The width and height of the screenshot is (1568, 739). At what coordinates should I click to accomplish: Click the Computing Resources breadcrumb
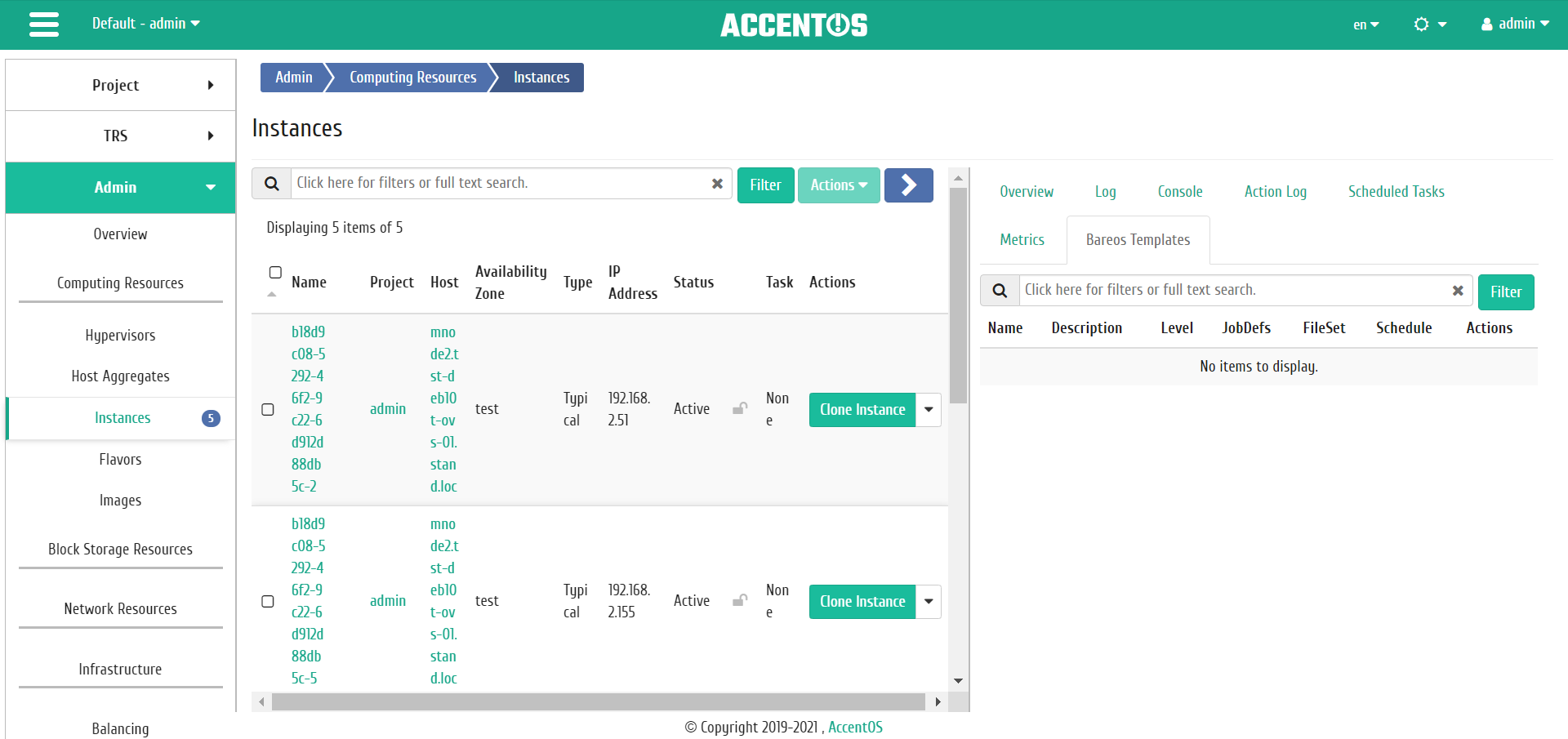click(x=412, y=78)
